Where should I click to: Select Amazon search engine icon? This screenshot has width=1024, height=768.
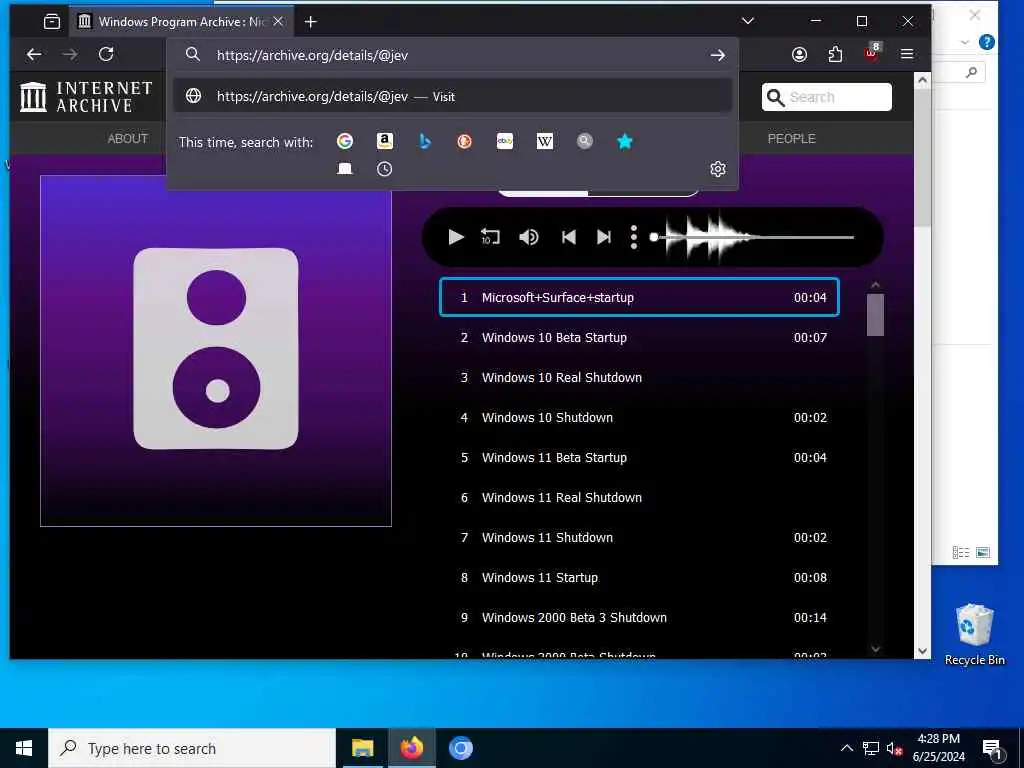click(x=385, y=141)
